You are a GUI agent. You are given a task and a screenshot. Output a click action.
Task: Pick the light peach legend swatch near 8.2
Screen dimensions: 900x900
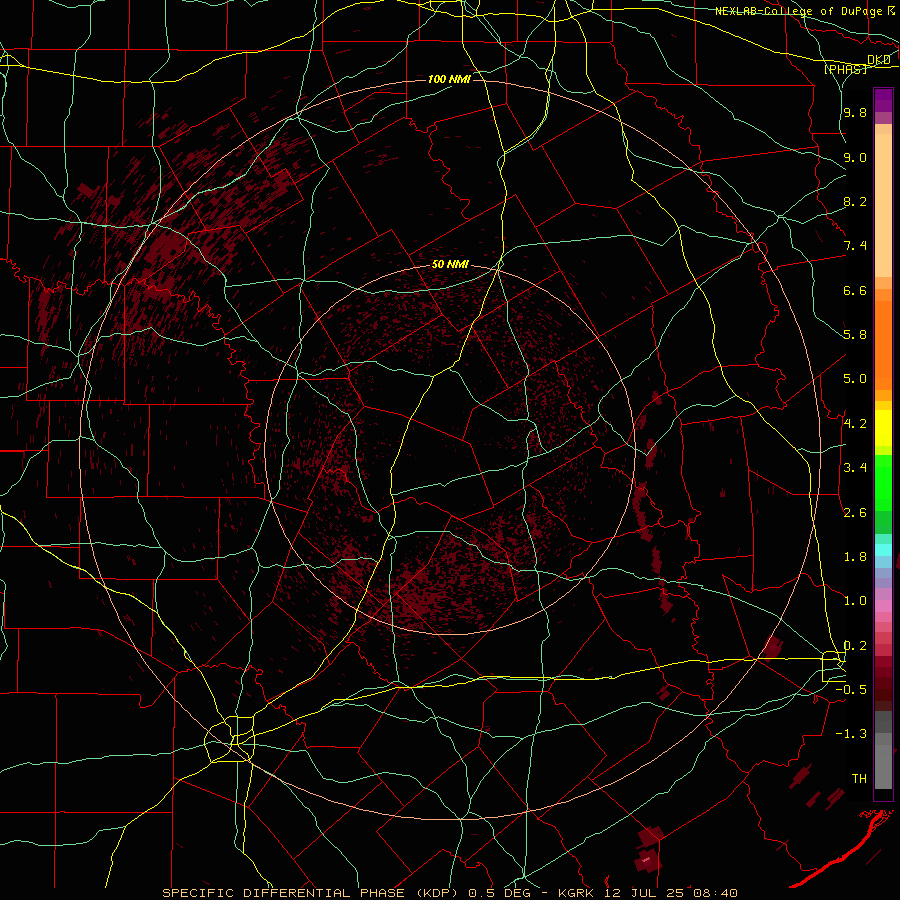(x=883, y=205)
